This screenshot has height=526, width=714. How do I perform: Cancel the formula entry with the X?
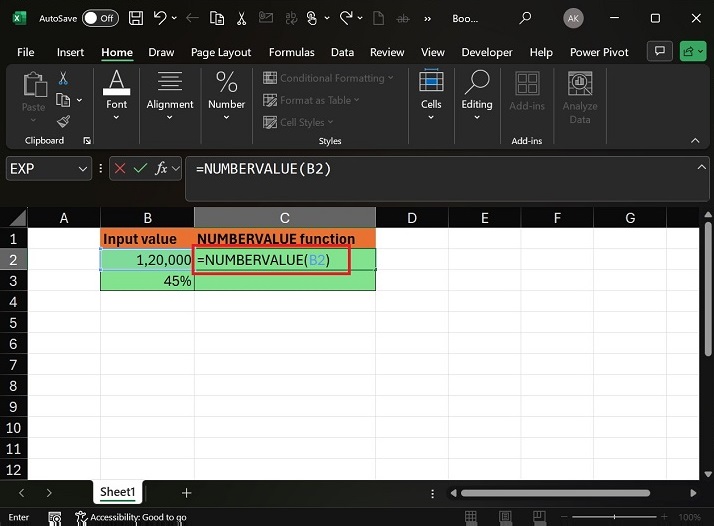120,169
